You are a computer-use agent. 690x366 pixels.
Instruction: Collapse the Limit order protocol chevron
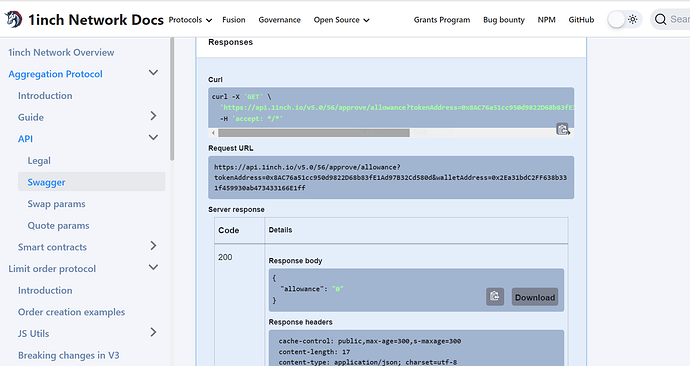[153, 267]
